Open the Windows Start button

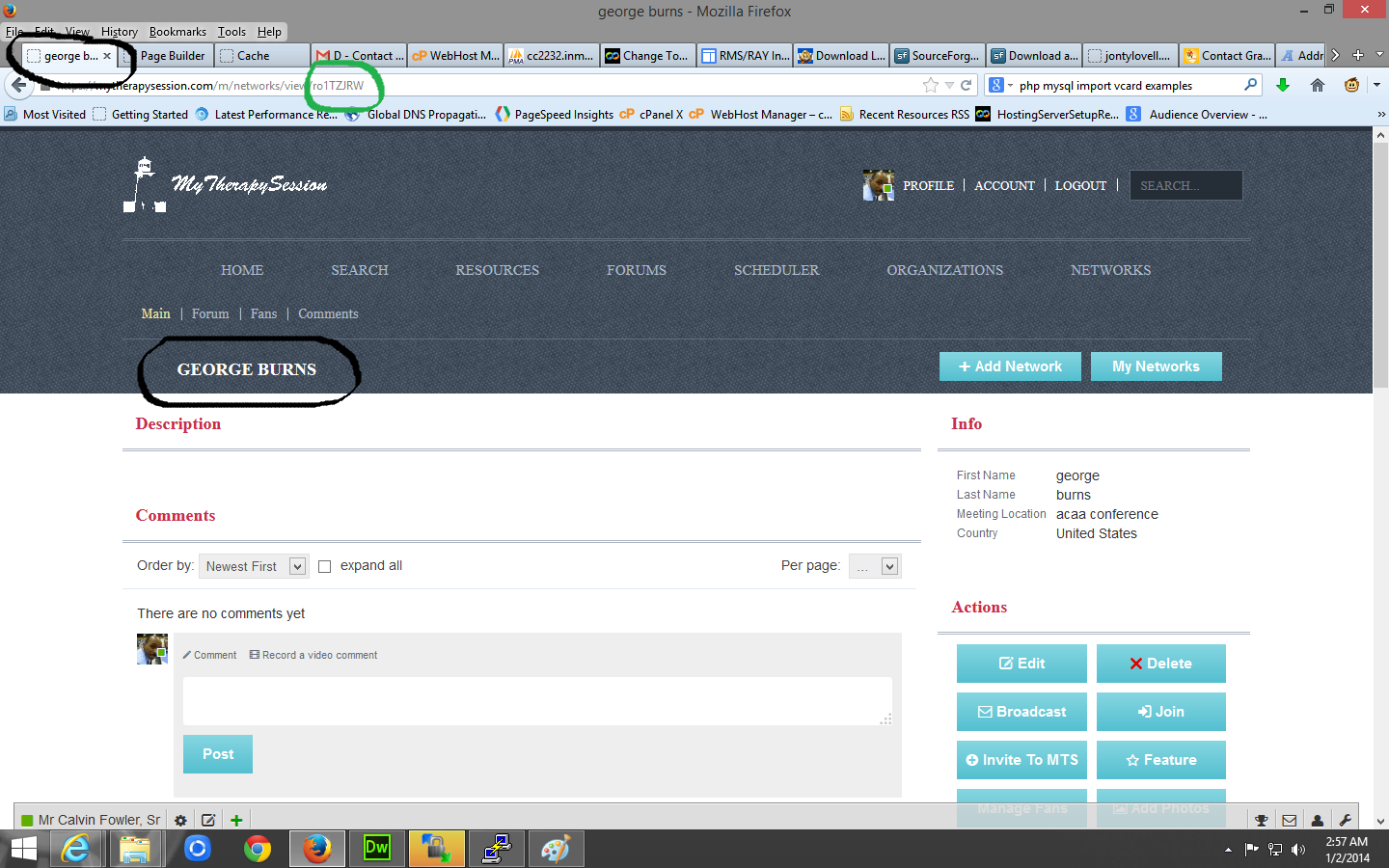pyautogui.click(x=23, y=849)
